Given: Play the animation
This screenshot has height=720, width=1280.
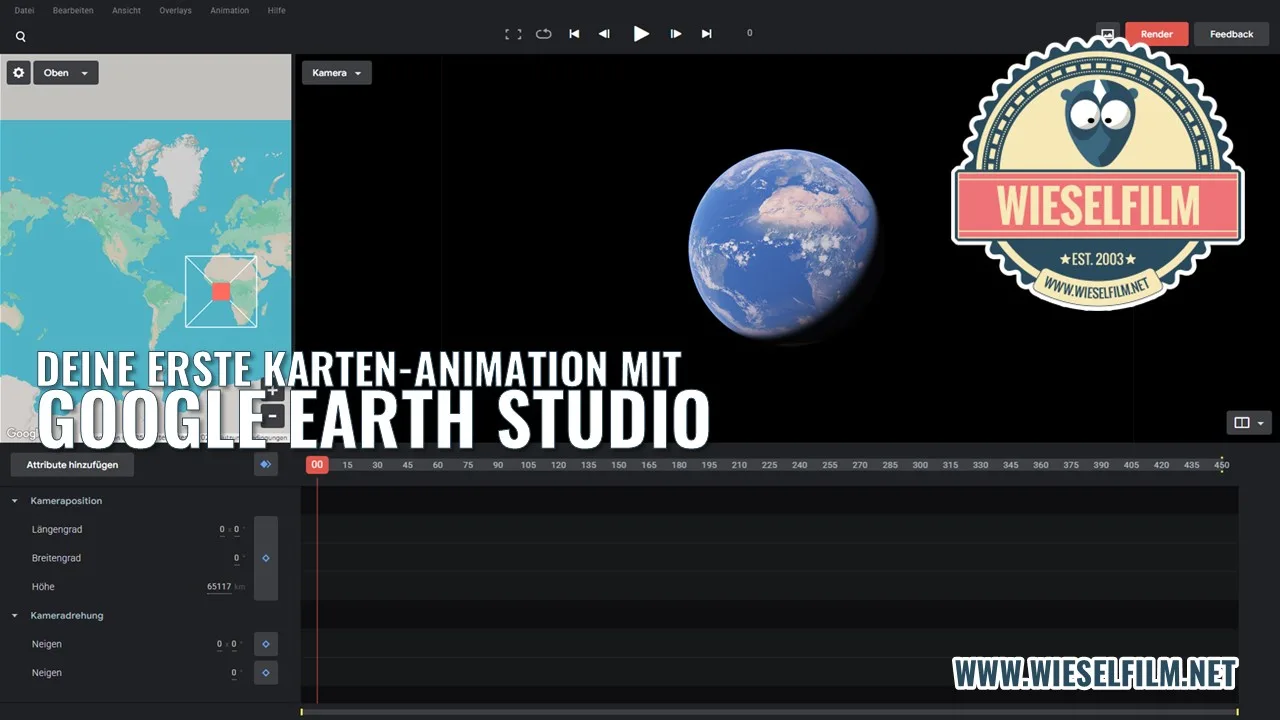Looking at the screenshot, I should tap(641, 34).
